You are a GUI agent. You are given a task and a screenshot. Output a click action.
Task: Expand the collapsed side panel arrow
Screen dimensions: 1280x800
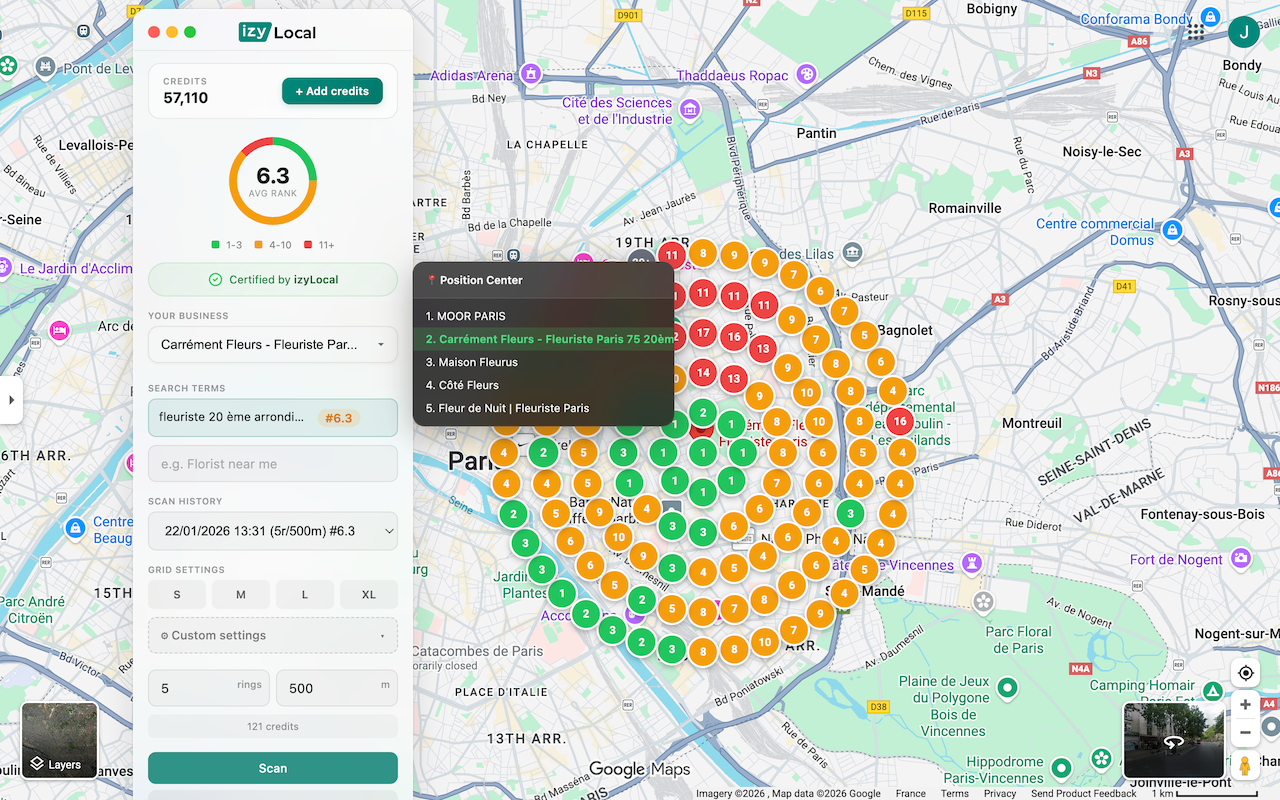11,400
